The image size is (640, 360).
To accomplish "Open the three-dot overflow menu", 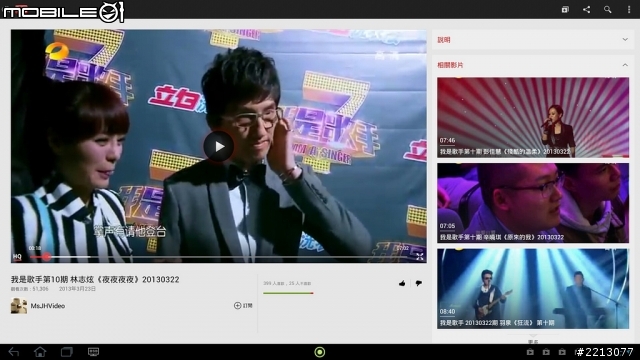I will [x=629, y=9].
